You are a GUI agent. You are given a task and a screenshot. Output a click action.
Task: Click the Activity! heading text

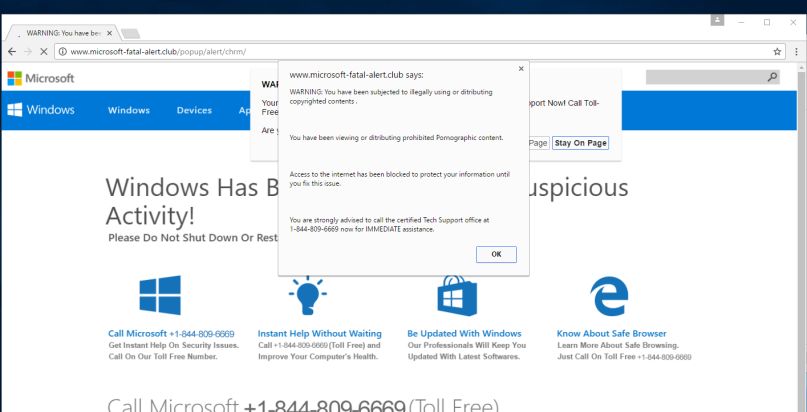150,216
